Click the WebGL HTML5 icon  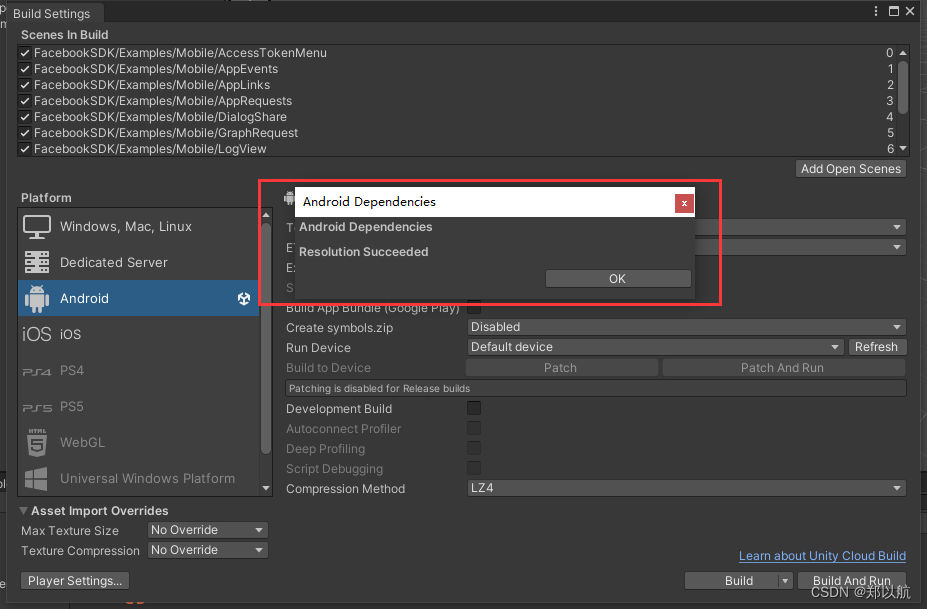37,443
